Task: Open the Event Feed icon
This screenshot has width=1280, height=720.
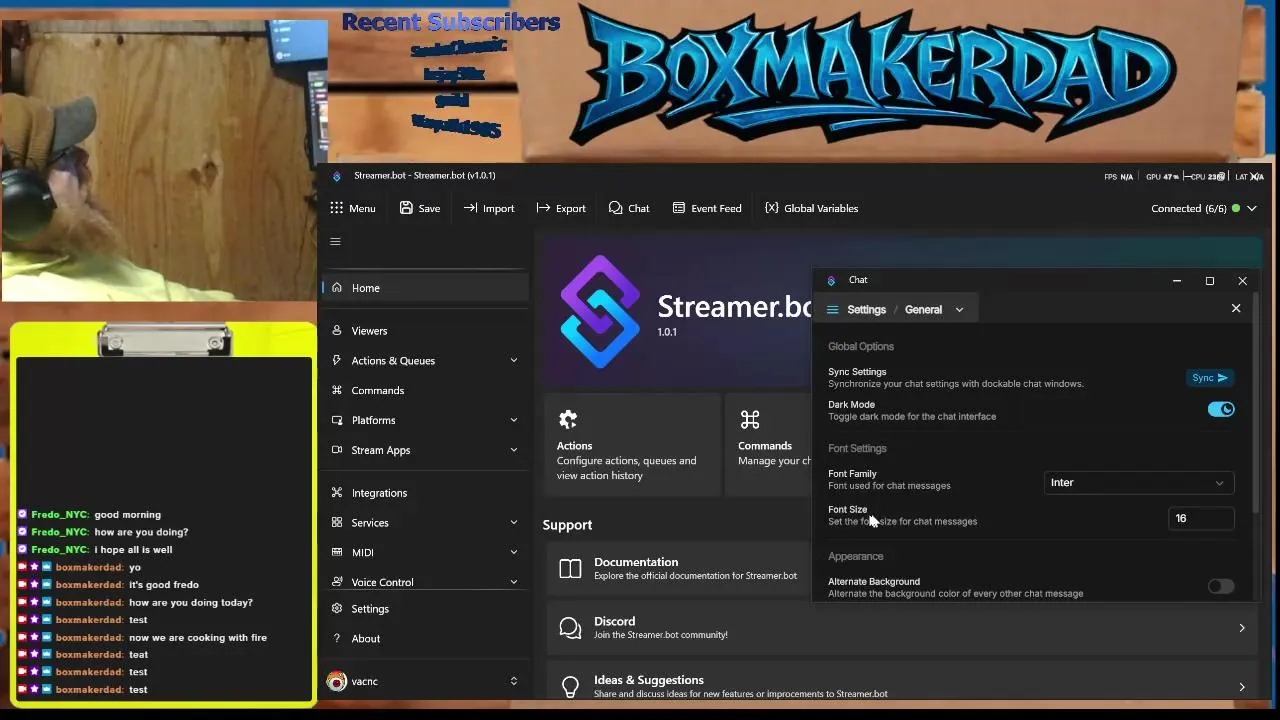Action: click(679, 208)
